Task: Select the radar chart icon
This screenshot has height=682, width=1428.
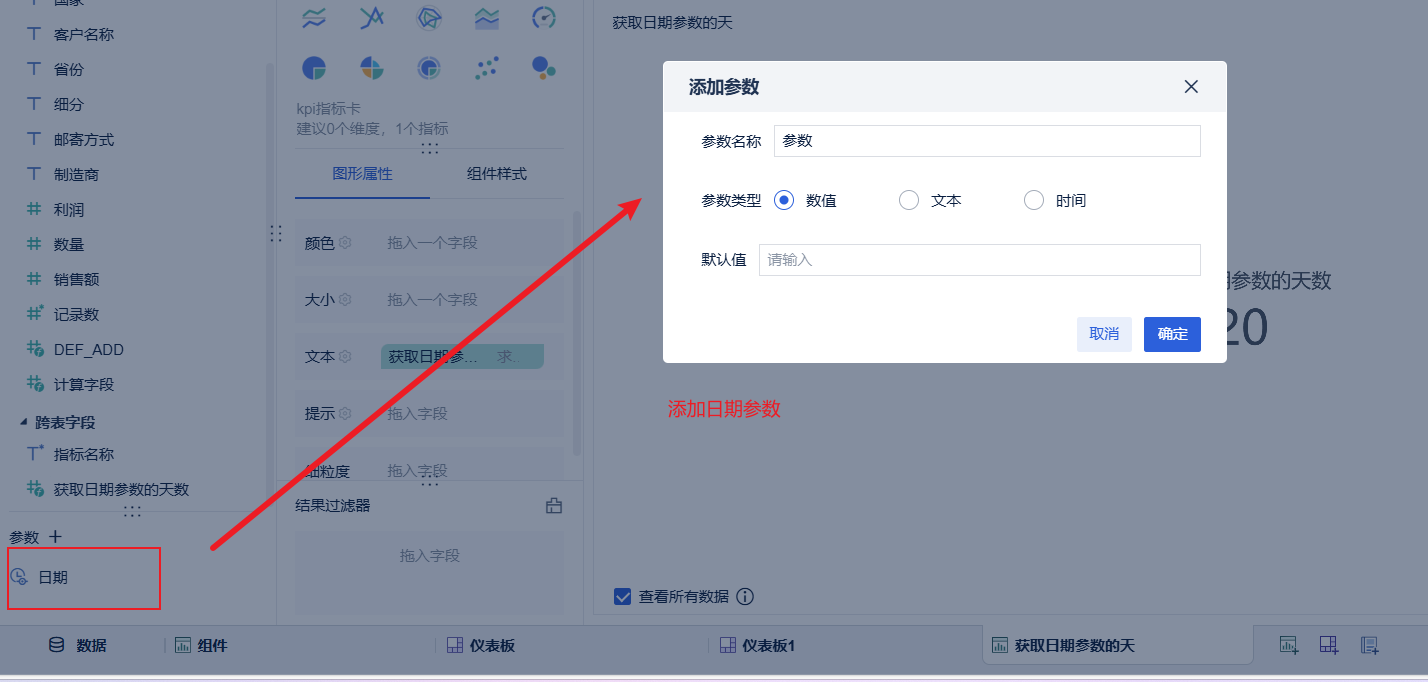Action: [x=430, y=17]
